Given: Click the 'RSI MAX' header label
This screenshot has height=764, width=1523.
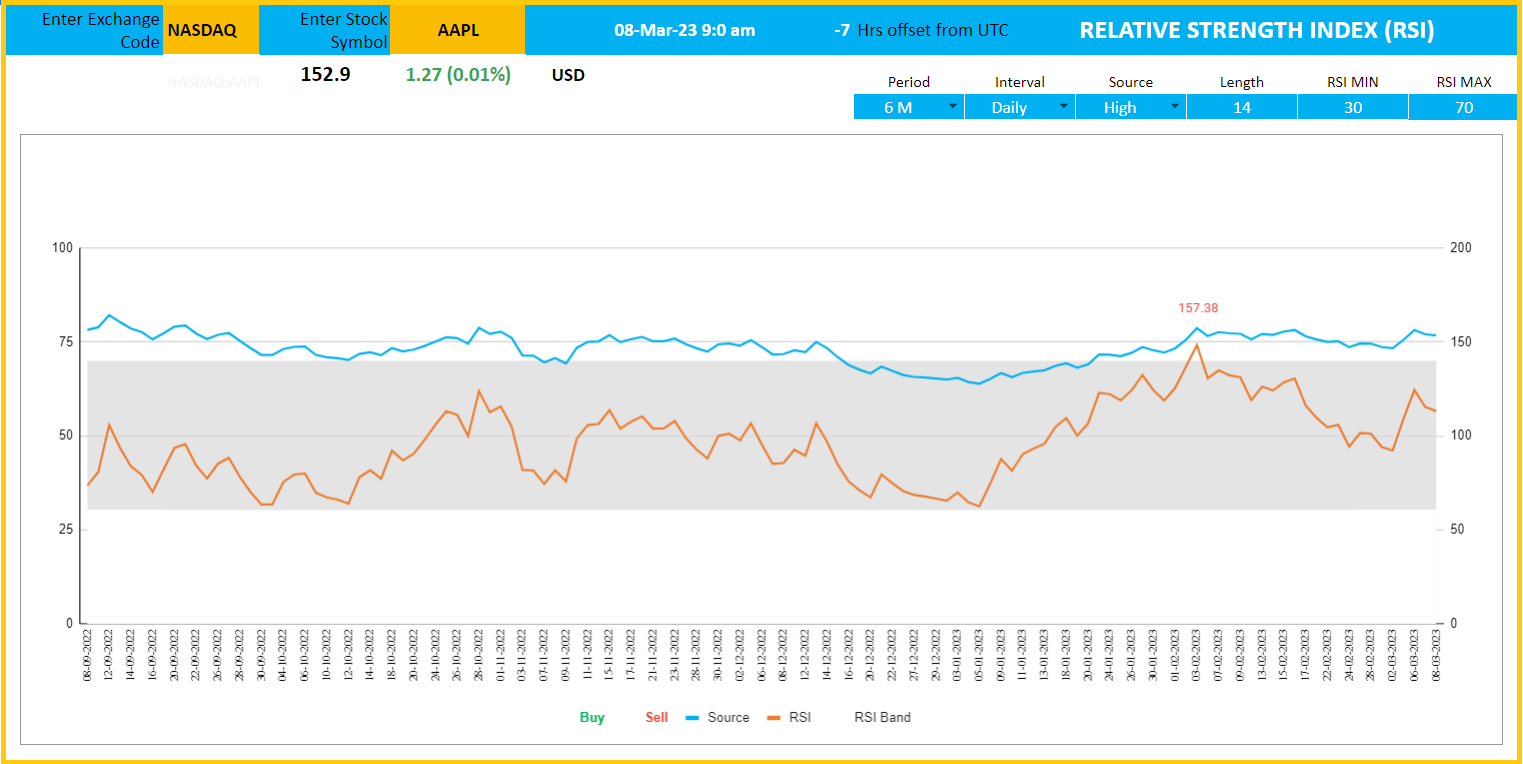Looking at the screenshot, I should click(1464, 82).
